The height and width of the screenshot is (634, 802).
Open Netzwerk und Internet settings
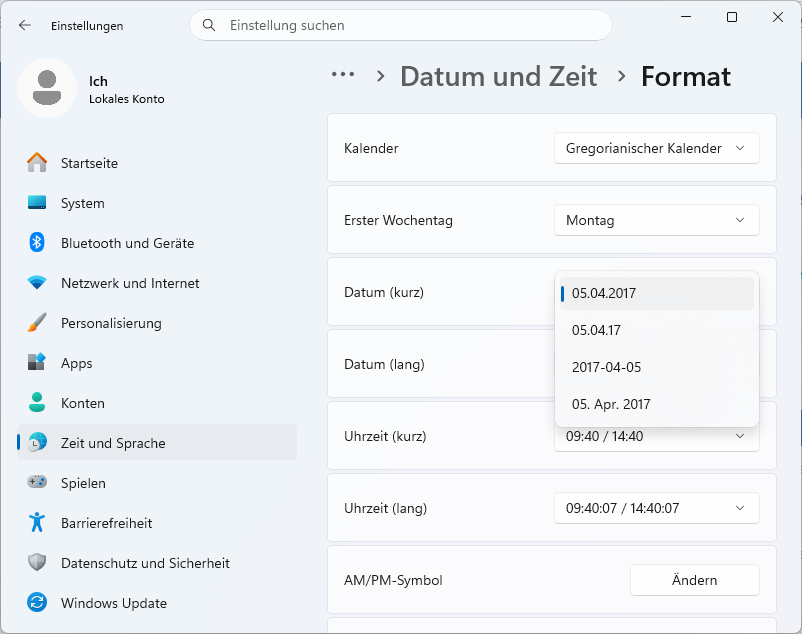click(157, 283)
